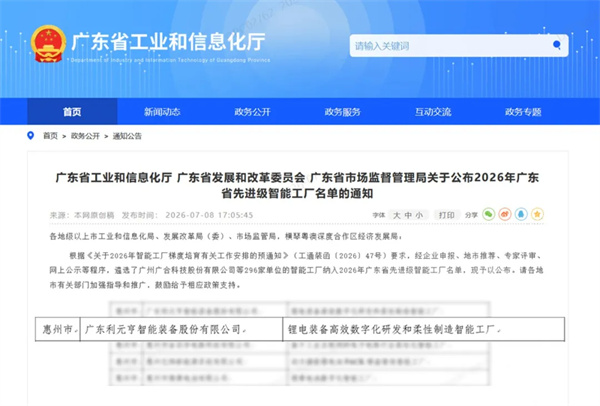Set font size to 中

point(408,215)
